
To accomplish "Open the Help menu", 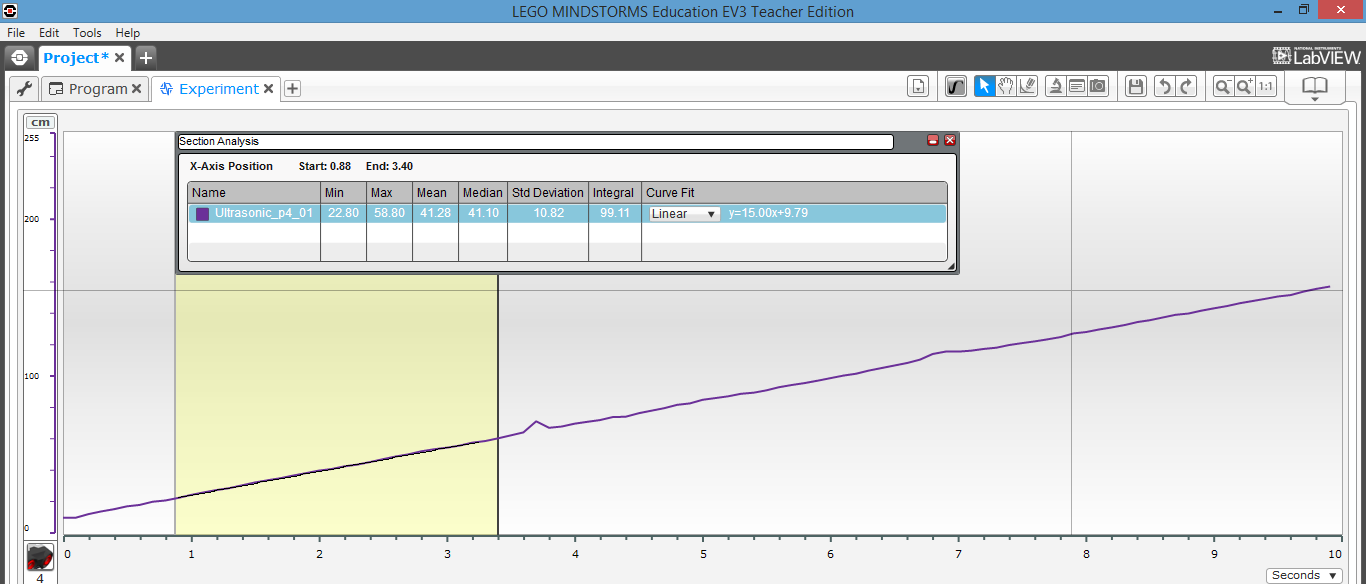I will (128, 33).
